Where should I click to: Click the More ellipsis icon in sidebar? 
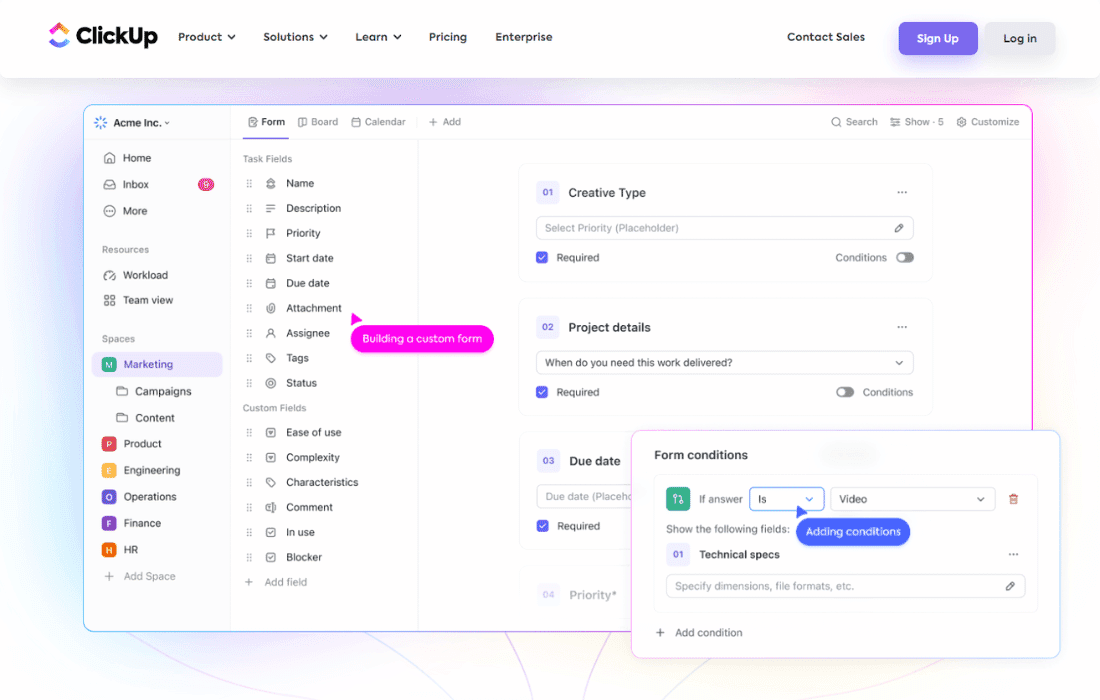point(109,211)
